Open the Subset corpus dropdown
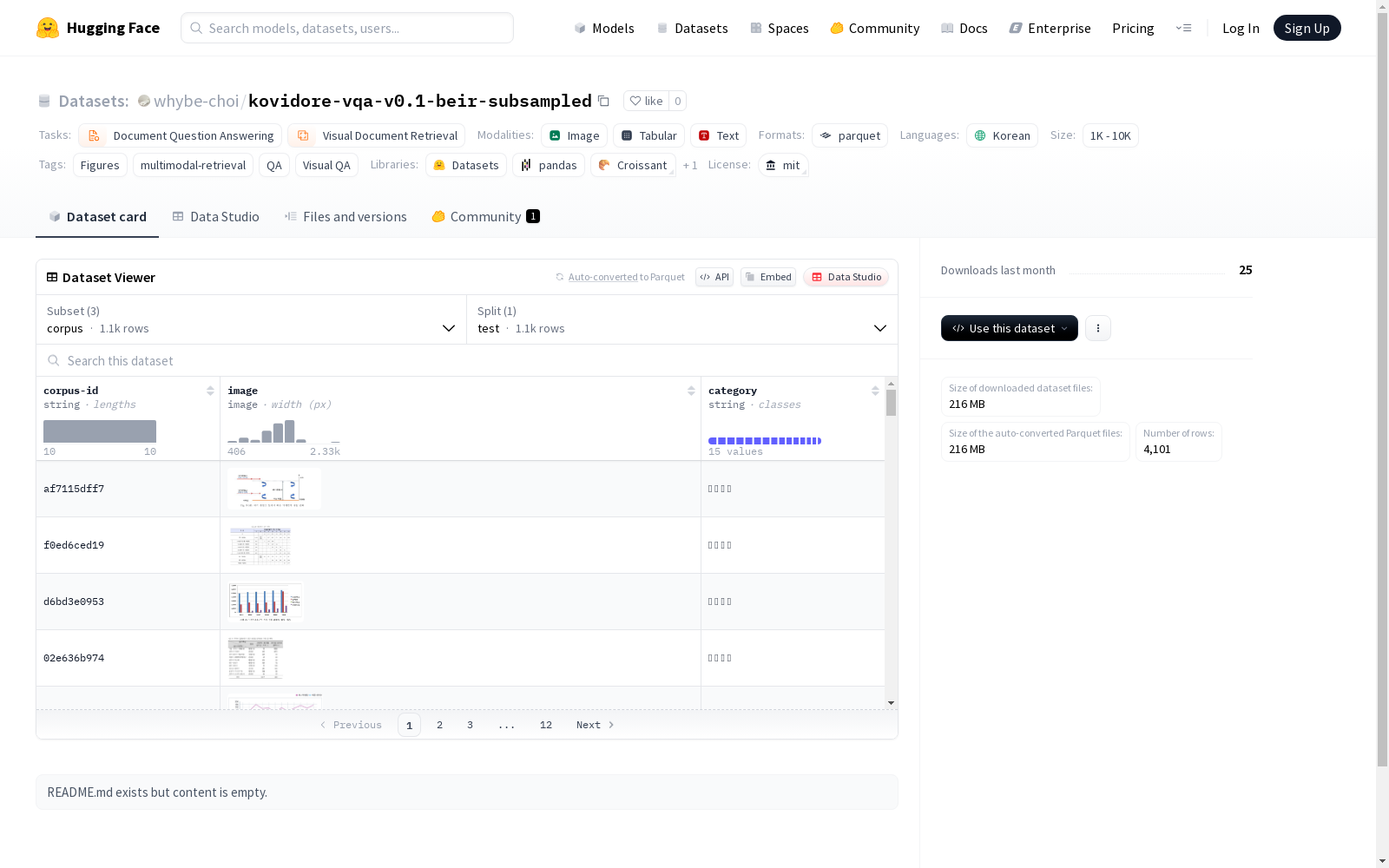This screenshot has width=1389, height=868. 252,319
